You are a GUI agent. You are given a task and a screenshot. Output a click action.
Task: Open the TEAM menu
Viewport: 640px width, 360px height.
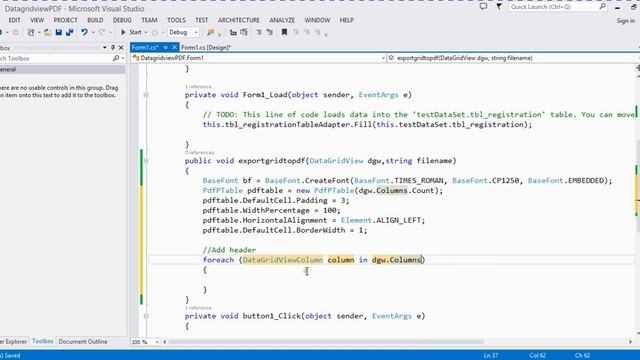tap(149, 20)
